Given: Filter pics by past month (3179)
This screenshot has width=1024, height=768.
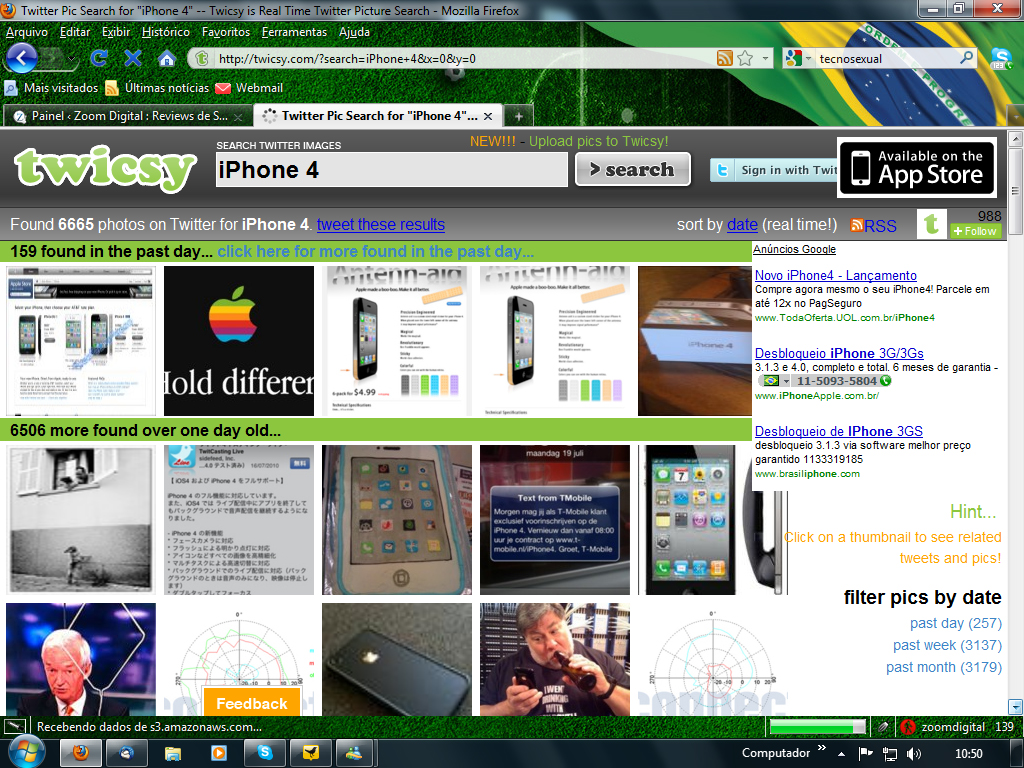Looking at the screenshot, I should click(944, 667).
